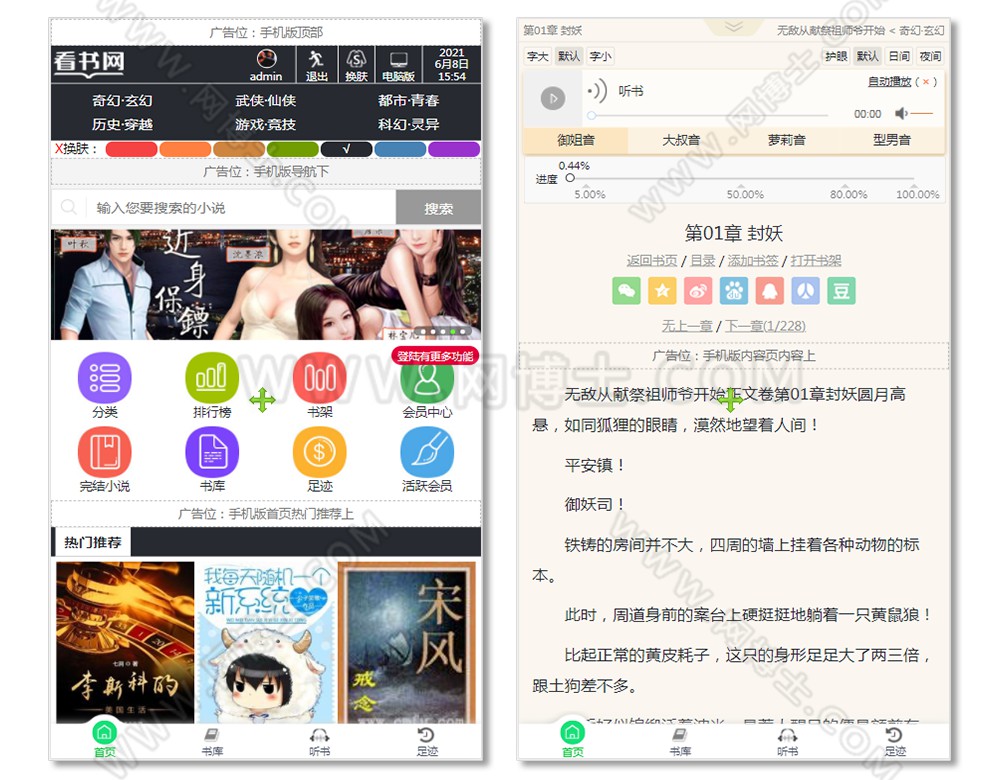Screen dimensions: 1000x780
Task: Open 武侠·仙侠 category
Action: point(265,100)
